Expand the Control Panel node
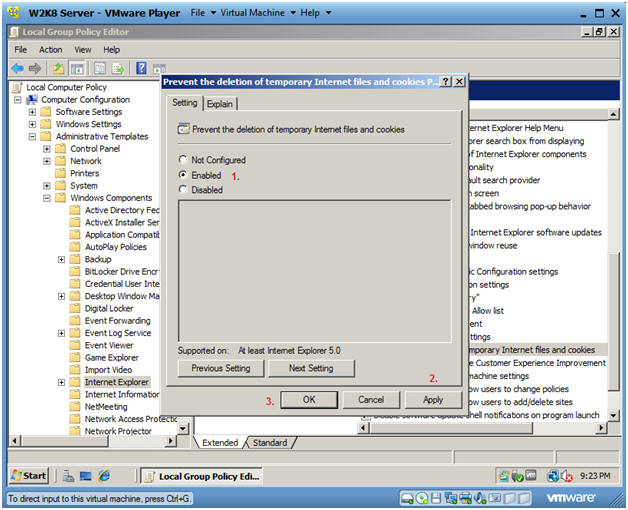 coord(47,149)
